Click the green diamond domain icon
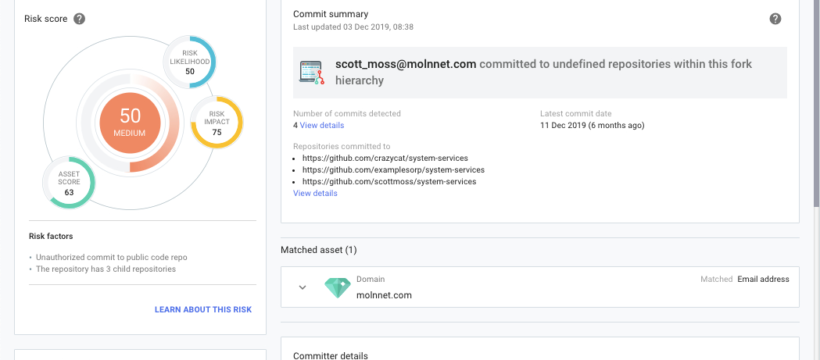The height and width of the screenshot is (360, 820). pos(337,287)
